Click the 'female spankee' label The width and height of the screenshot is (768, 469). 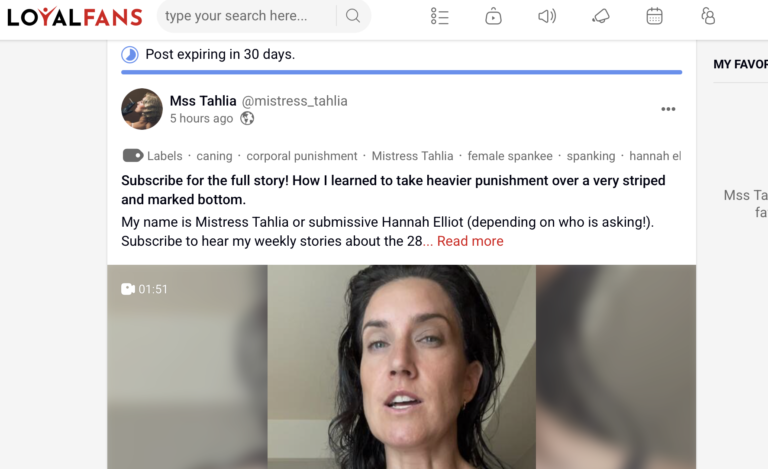[x=510, y=156]
